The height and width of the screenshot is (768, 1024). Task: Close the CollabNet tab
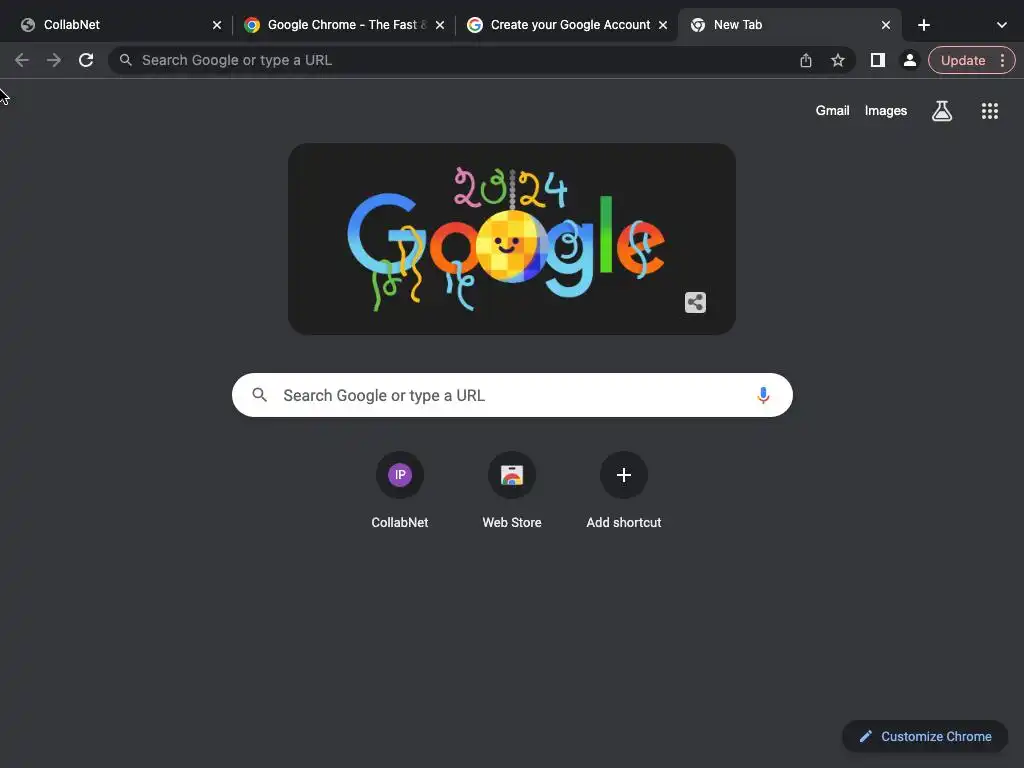[217, 25]
